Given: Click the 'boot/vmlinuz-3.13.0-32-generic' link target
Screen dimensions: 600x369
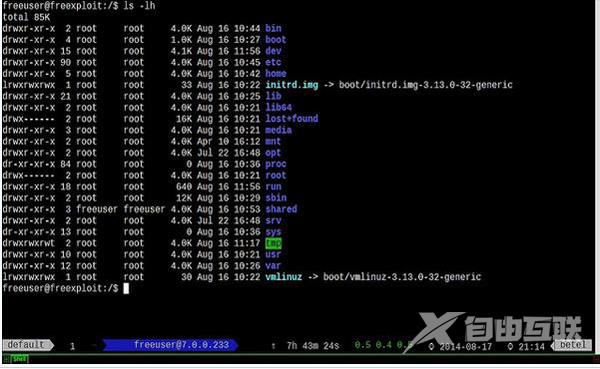Looking at the screenshot, I should [x=402, y=277].
